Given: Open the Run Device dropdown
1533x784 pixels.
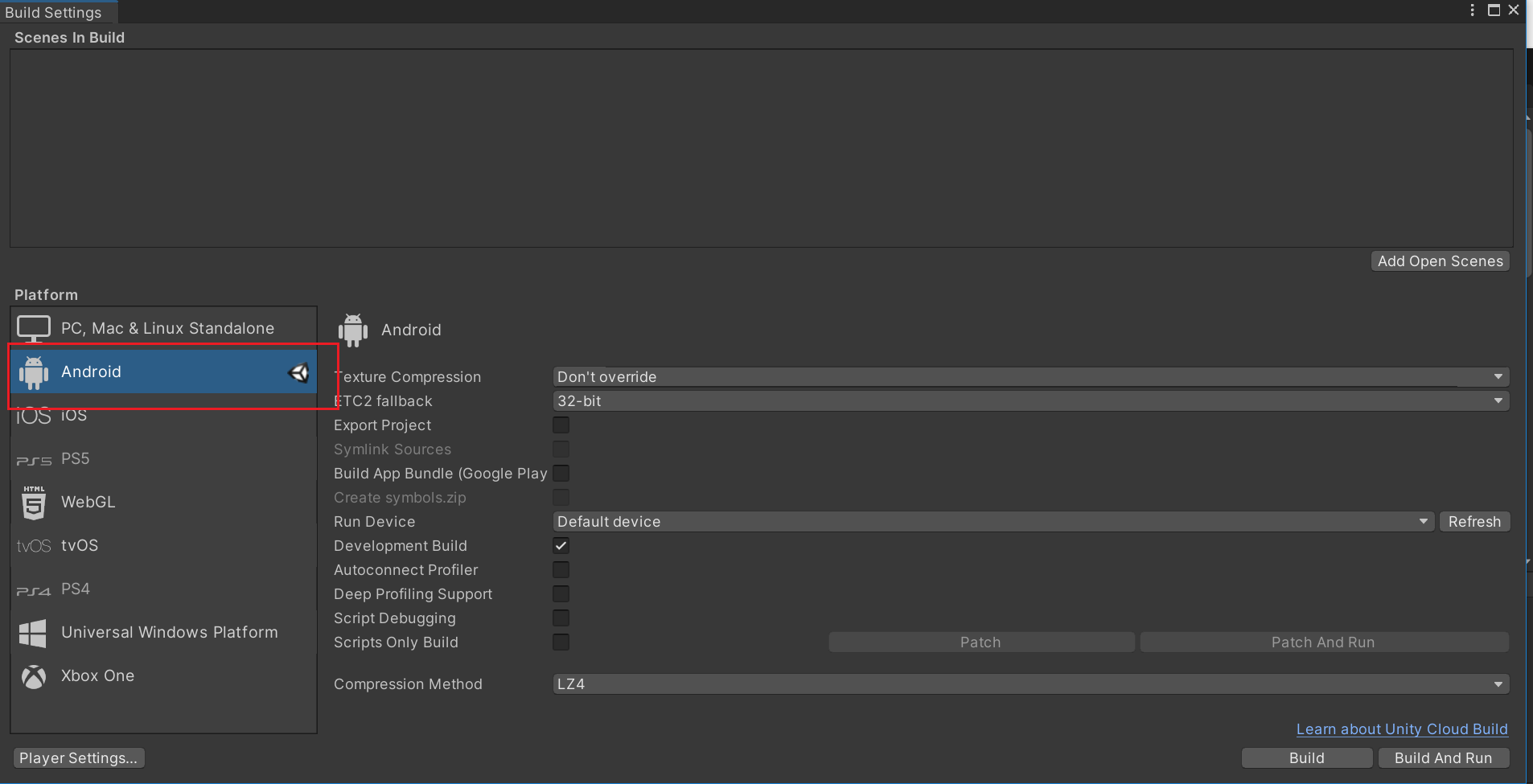Looking at the screenshot, I should coord(993,521).
